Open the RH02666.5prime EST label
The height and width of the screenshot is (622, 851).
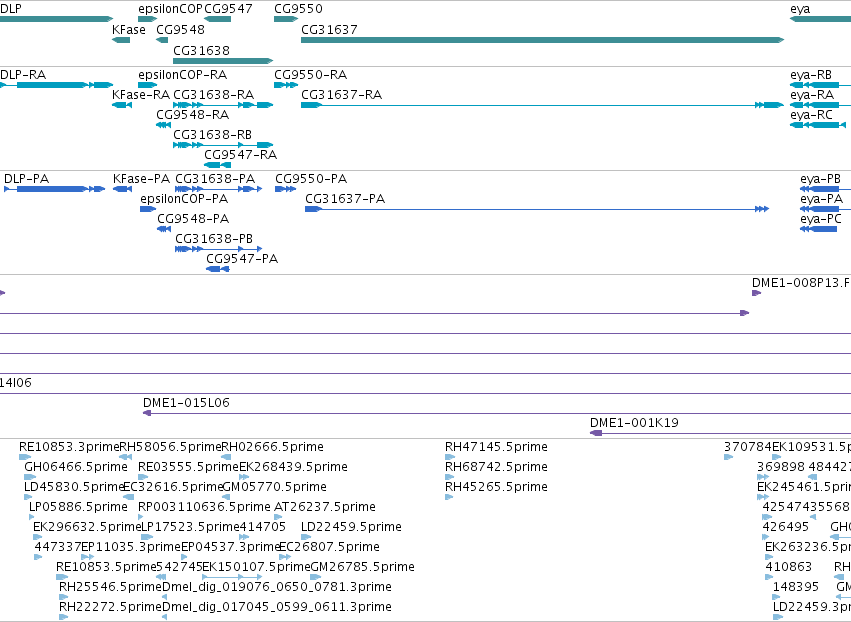(x=272, y=447)
